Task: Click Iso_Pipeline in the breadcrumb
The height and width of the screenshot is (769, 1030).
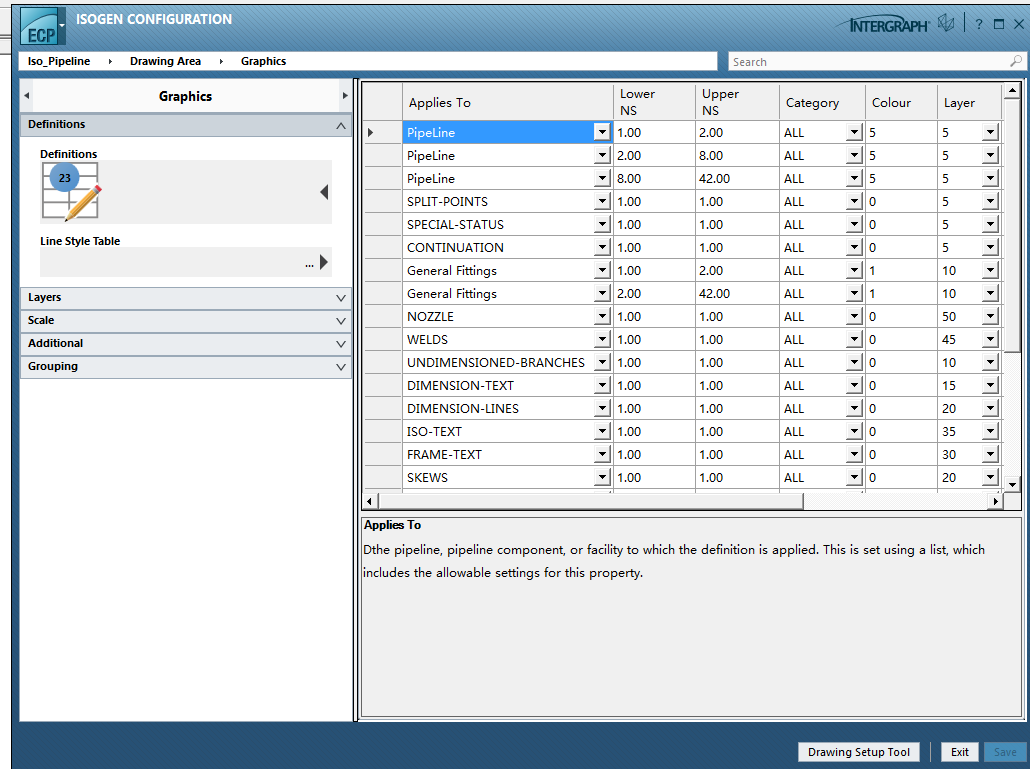Action: click(59, 61)
